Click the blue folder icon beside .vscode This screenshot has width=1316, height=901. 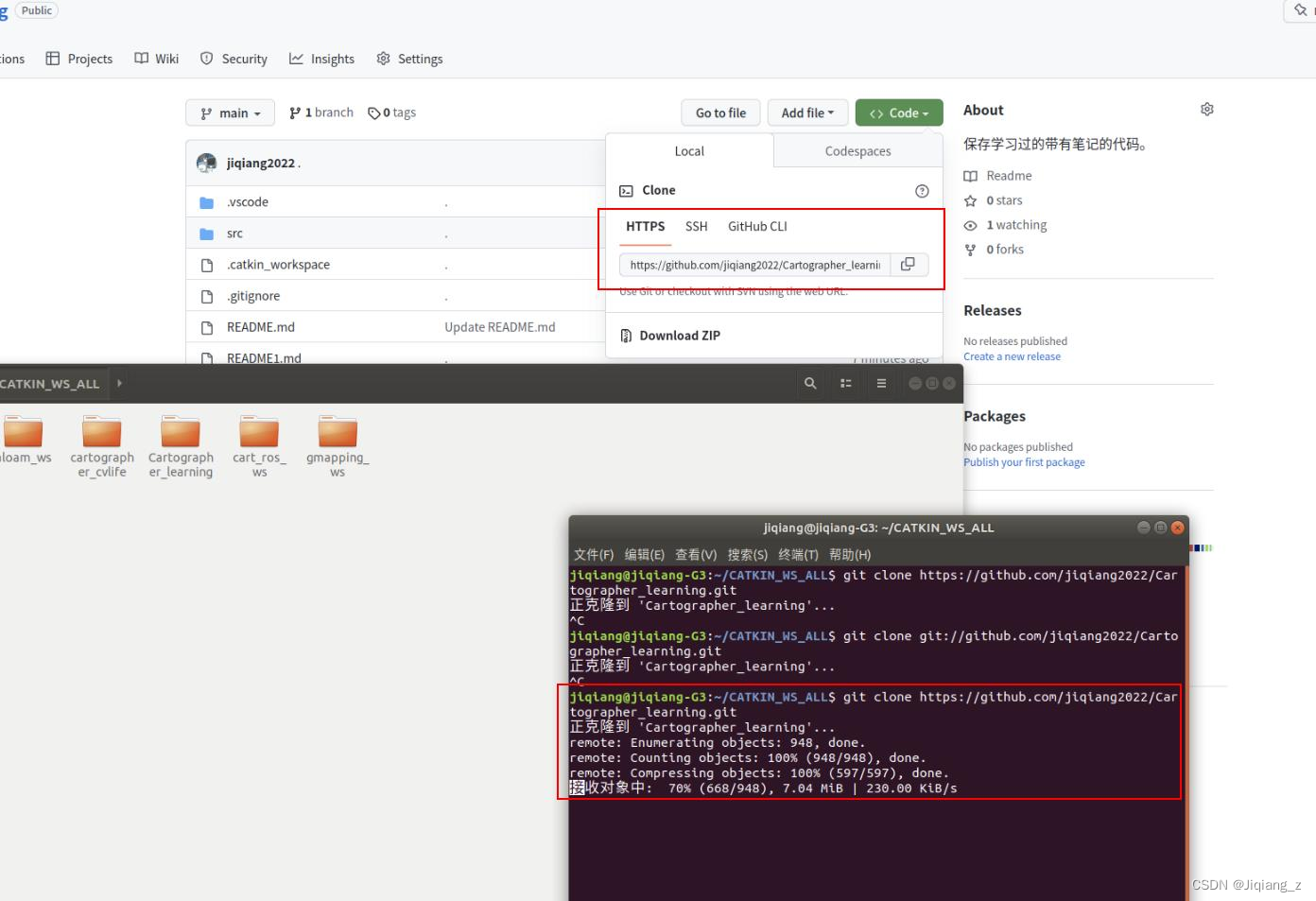(207, 202)
